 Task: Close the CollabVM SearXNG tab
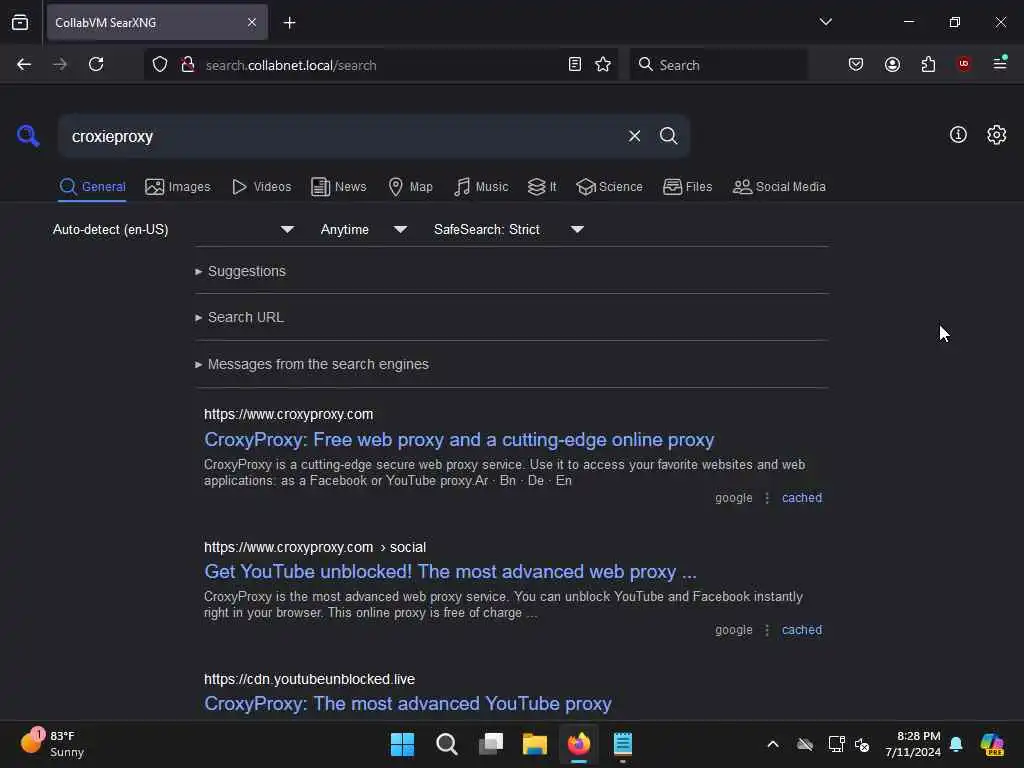coord(252,22)
